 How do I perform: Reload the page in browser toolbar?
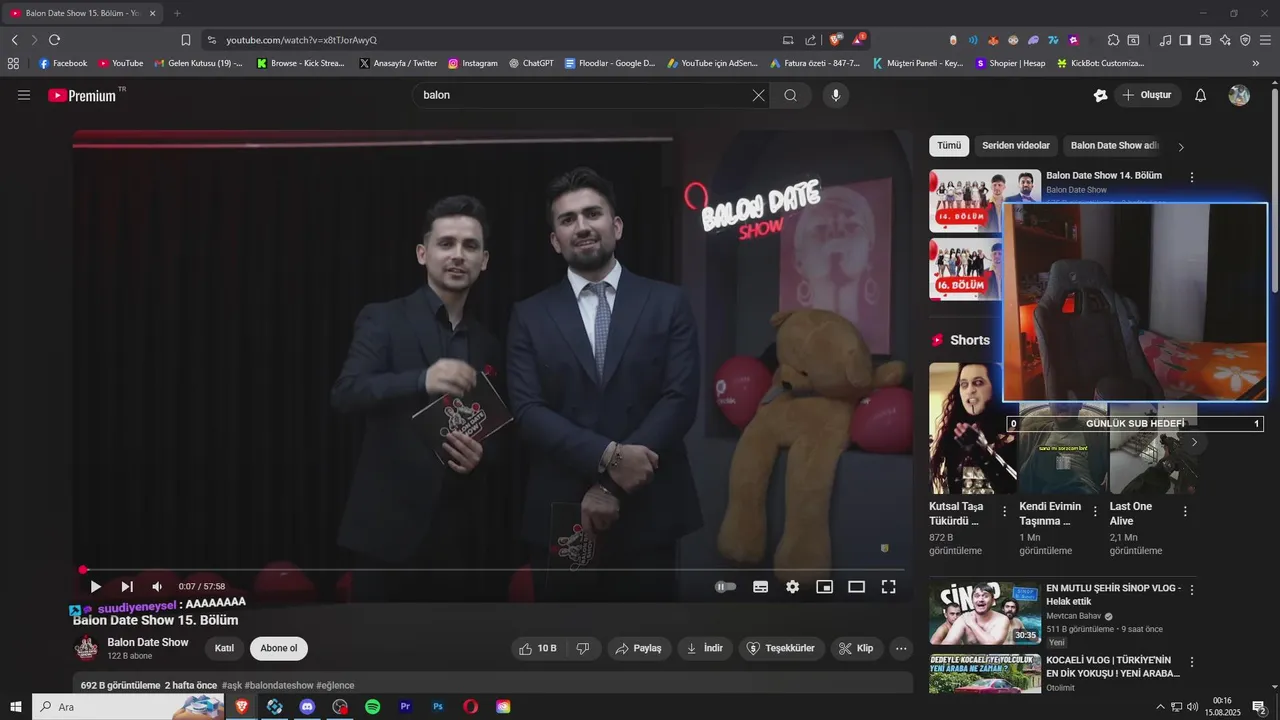tap(54, 40)
